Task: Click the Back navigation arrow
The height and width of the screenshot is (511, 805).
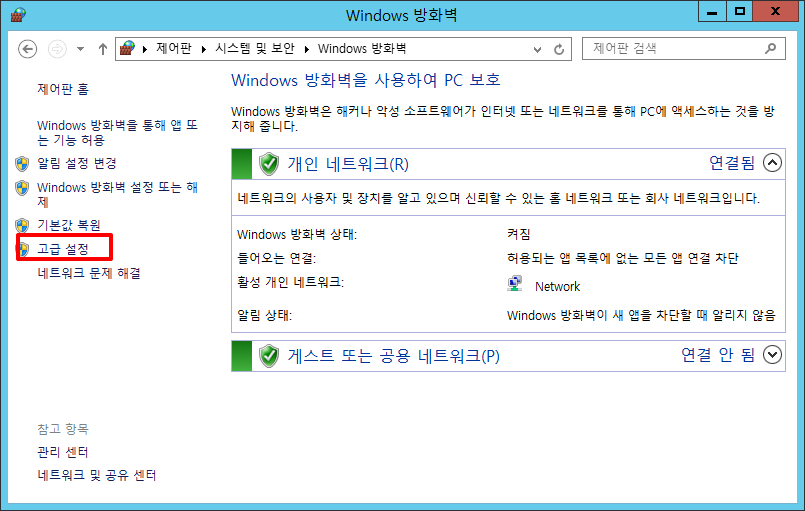Action: [x=27, y=49]
